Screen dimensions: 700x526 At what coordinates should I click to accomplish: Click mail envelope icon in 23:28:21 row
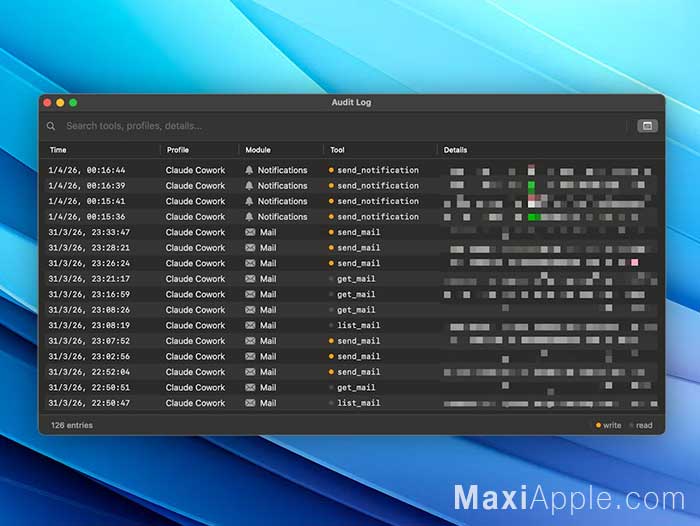tap(250, 248)
